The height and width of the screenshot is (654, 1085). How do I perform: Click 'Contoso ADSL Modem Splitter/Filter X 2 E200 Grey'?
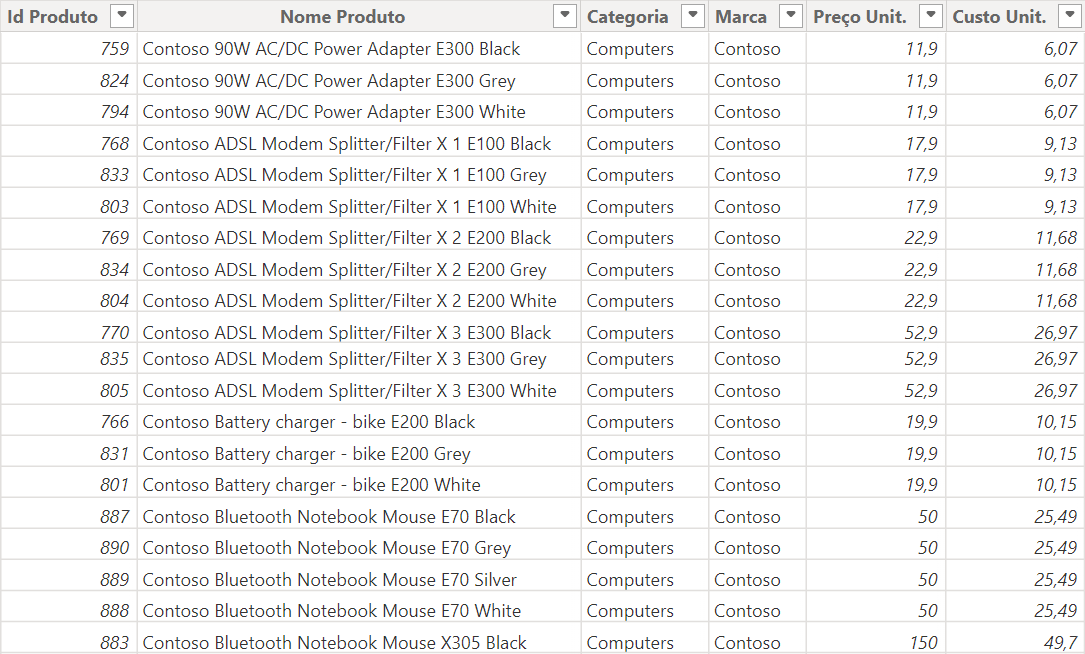point(345,270)
